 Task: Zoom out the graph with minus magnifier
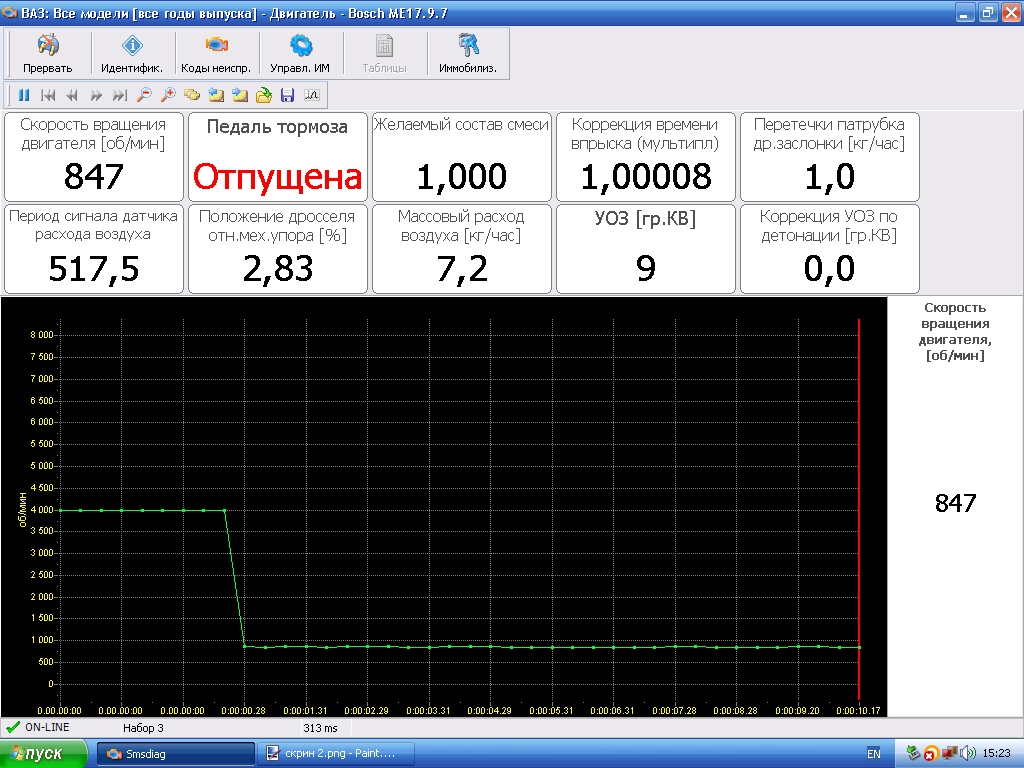(x=144, y=95)
